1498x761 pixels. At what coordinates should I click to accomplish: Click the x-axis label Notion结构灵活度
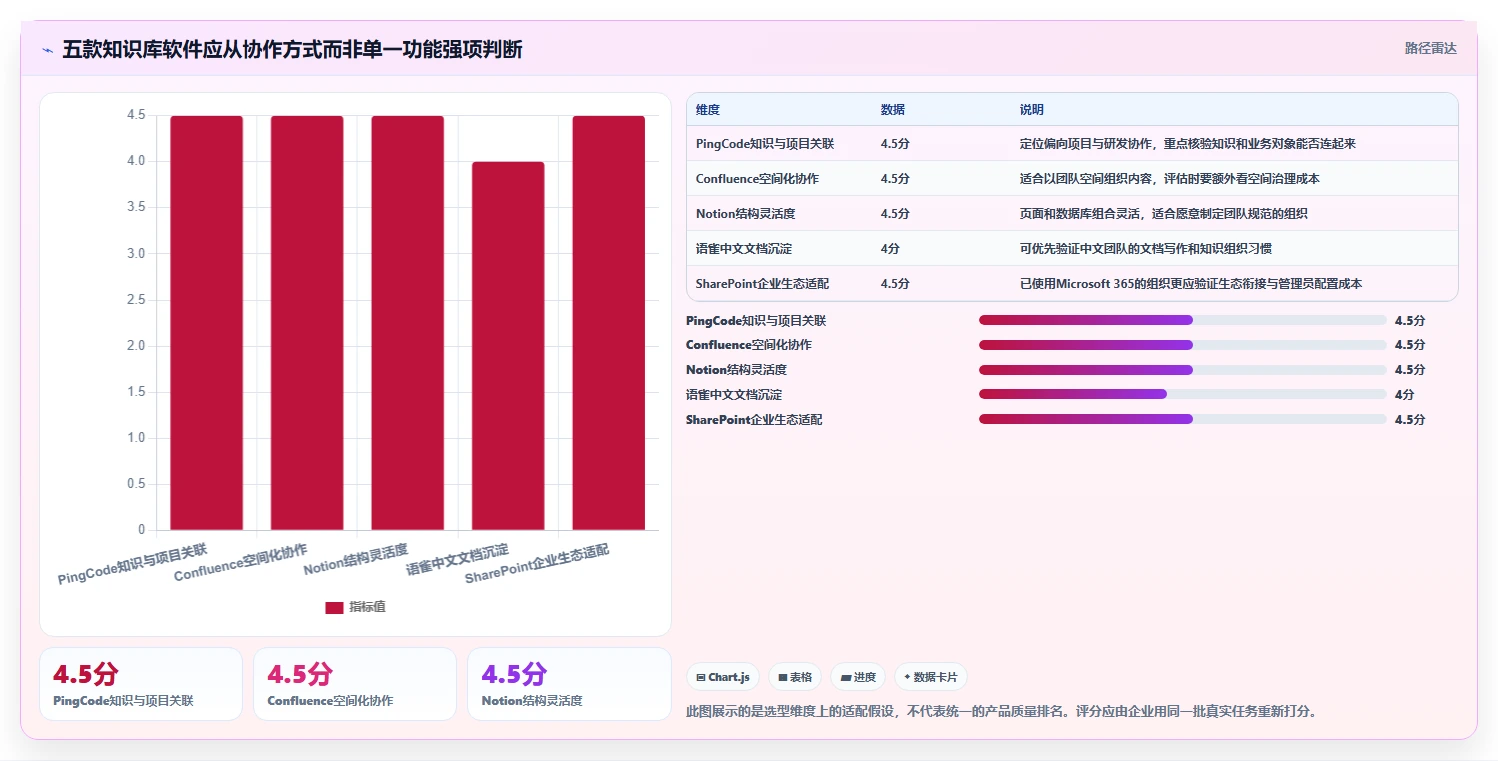pos(356,561)
